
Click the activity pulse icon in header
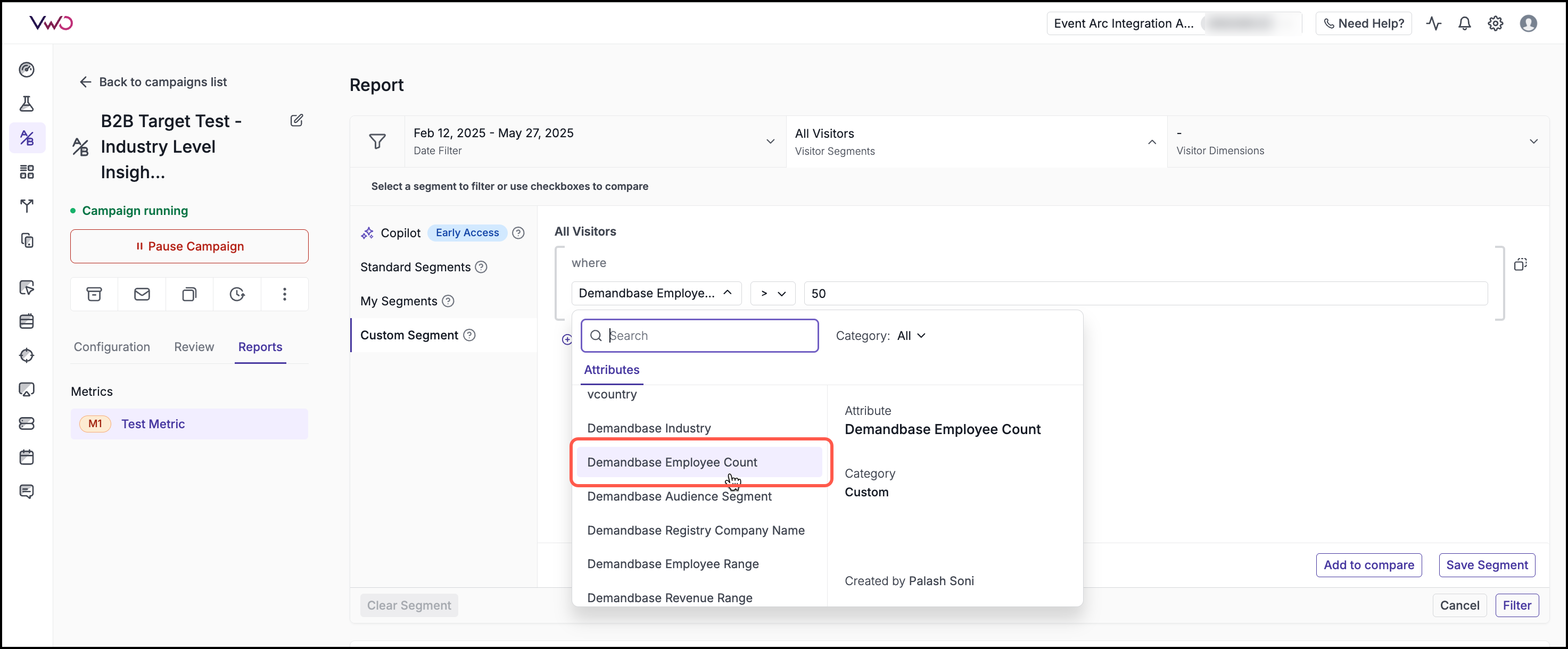click(1433, 24)
